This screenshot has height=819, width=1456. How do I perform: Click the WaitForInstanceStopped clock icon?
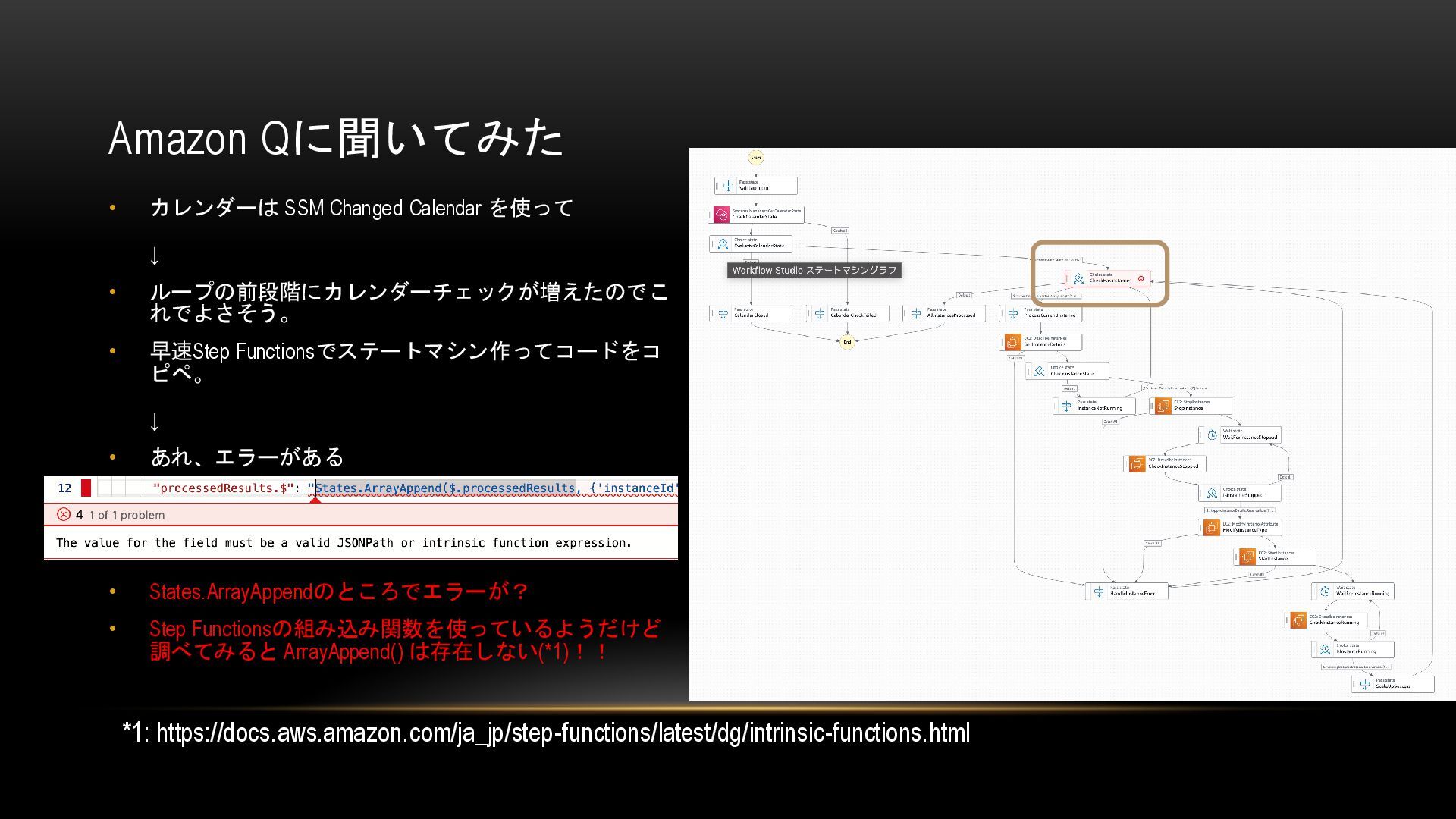(x=1212, y=435)
